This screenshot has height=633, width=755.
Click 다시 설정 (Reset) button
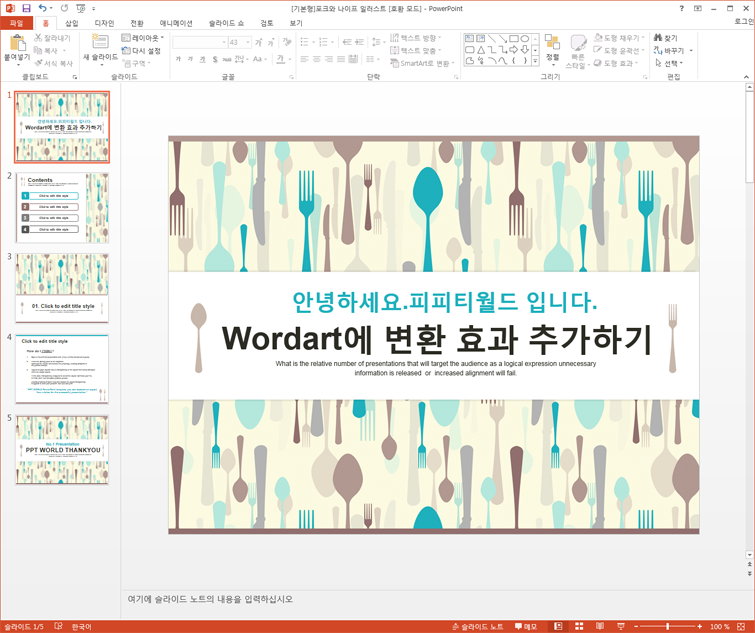141,51
